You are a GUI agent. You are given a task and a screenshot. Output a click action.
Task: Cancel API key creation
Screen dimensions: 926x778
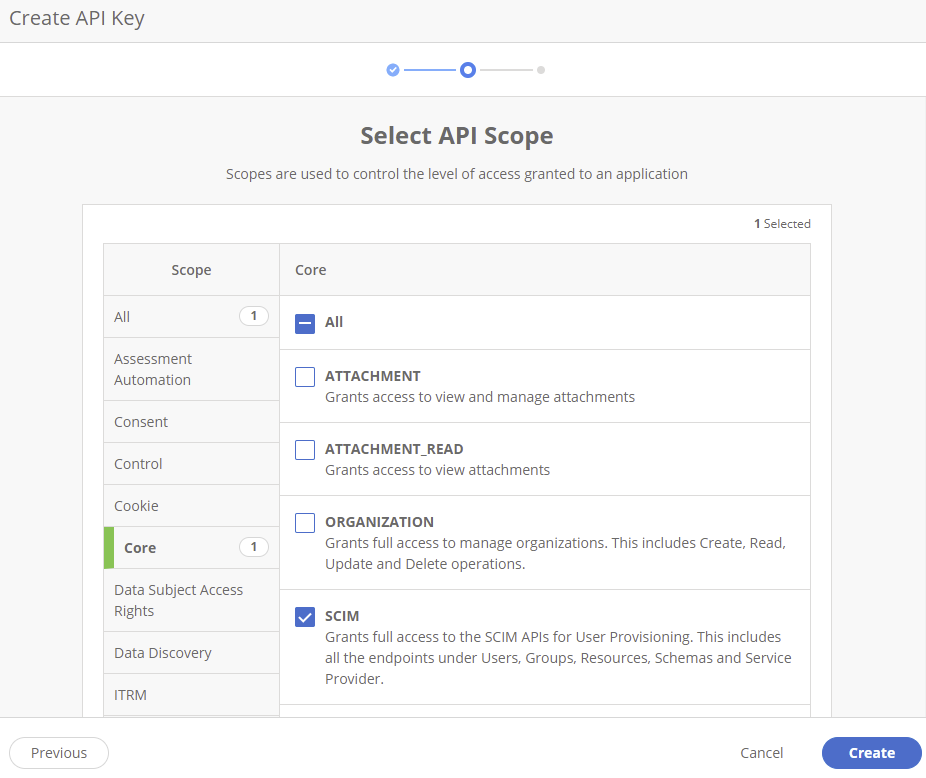(x=761, y=753)
